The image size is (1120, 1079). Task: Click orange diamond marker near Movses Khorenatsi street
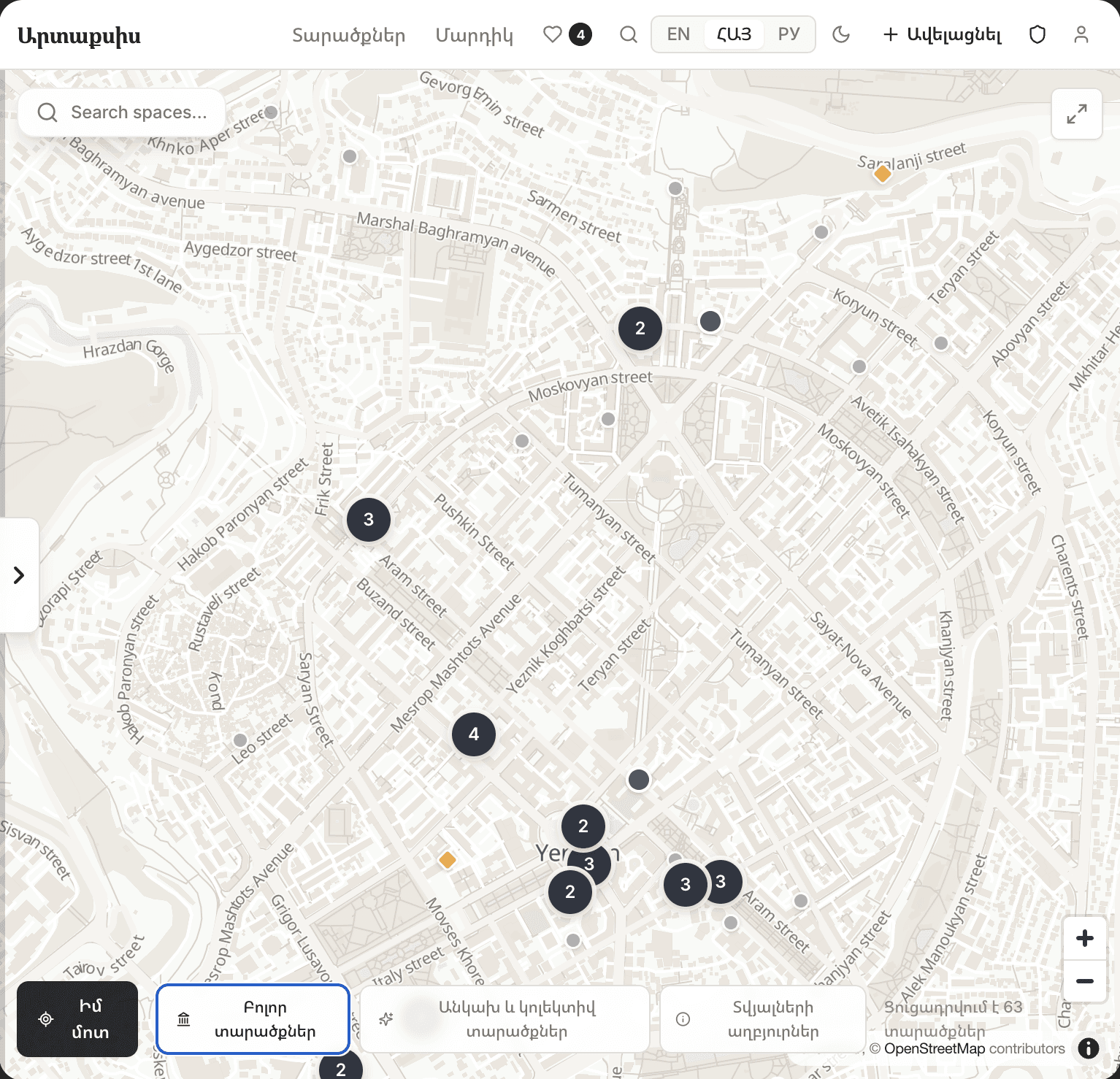pos(448,861)
